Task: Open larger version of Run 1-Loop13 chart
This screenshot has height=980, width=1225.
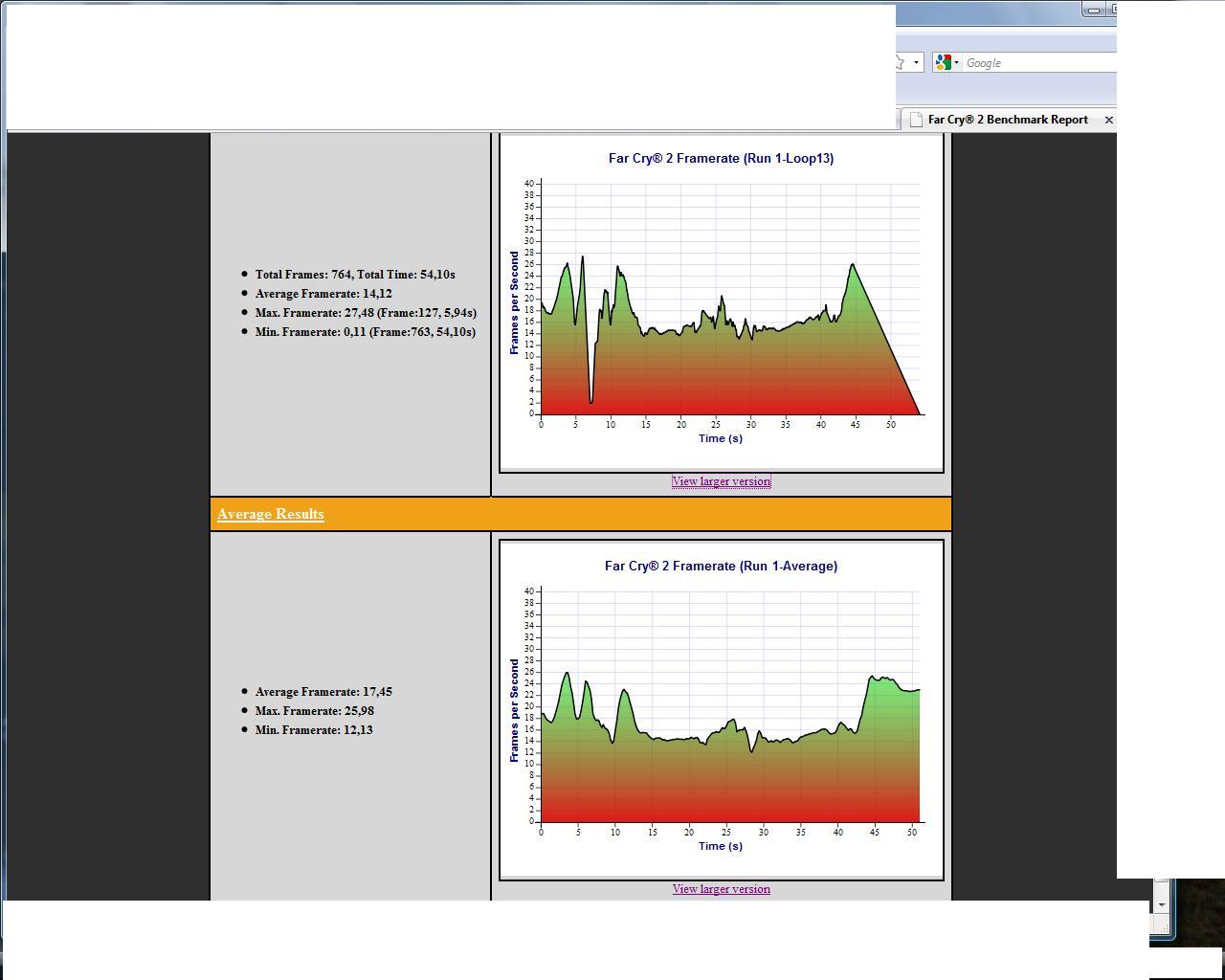Action: coord(721,481)
